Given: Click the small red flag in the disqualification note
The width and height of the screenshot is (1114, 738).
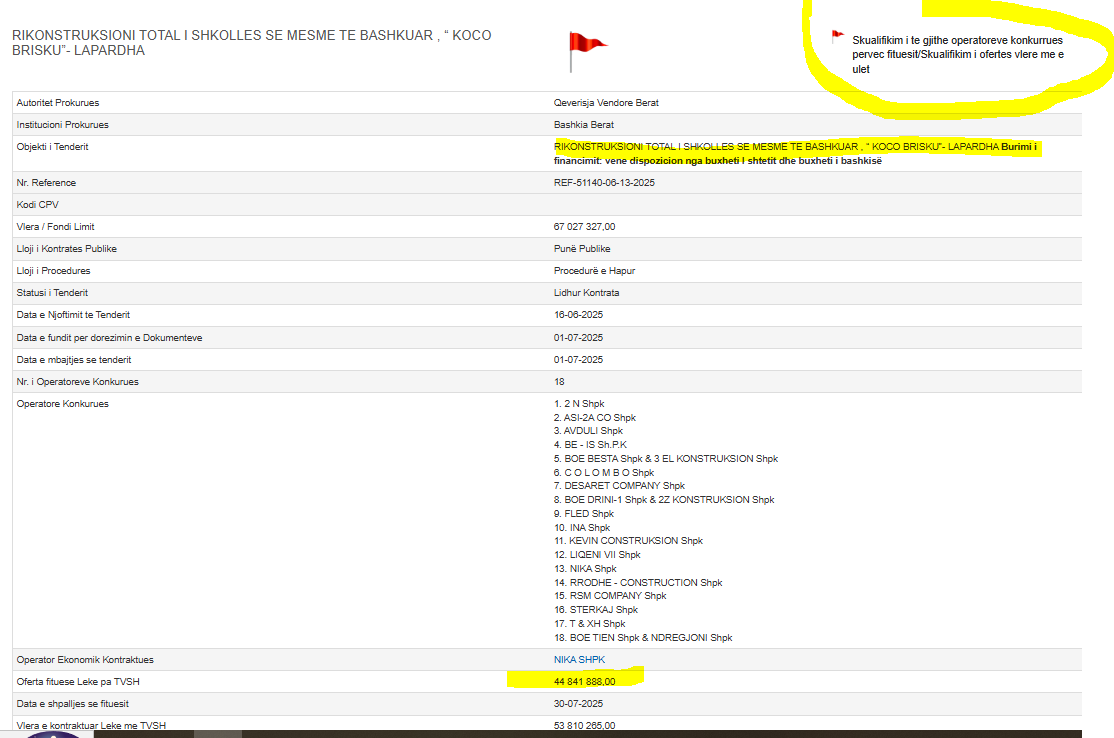Looking at the screenshot, I should click(837, 37).
